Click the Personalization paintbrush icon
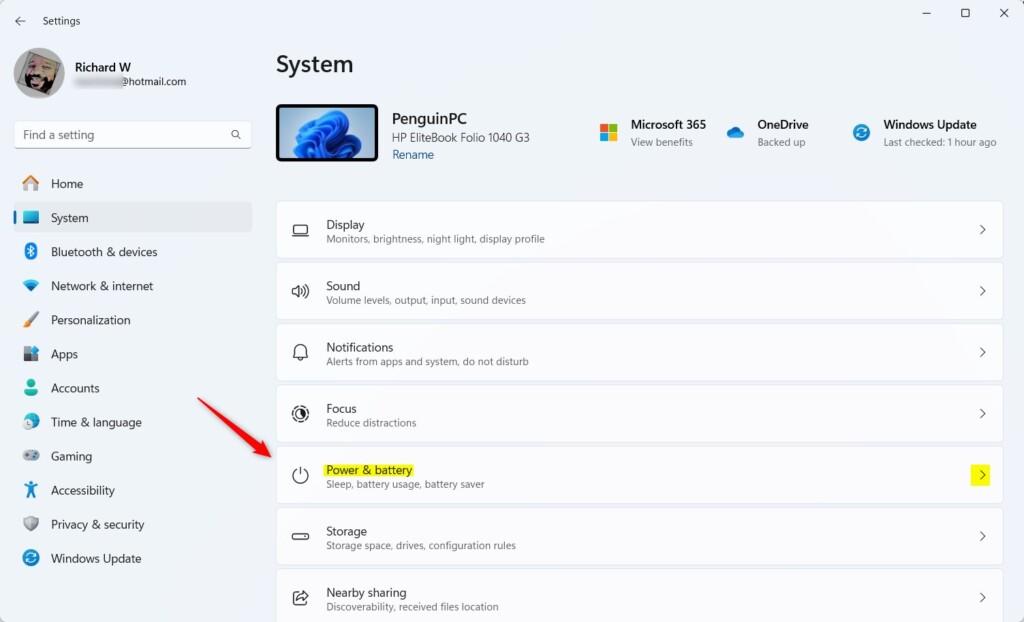 click(x=31, y=319)
